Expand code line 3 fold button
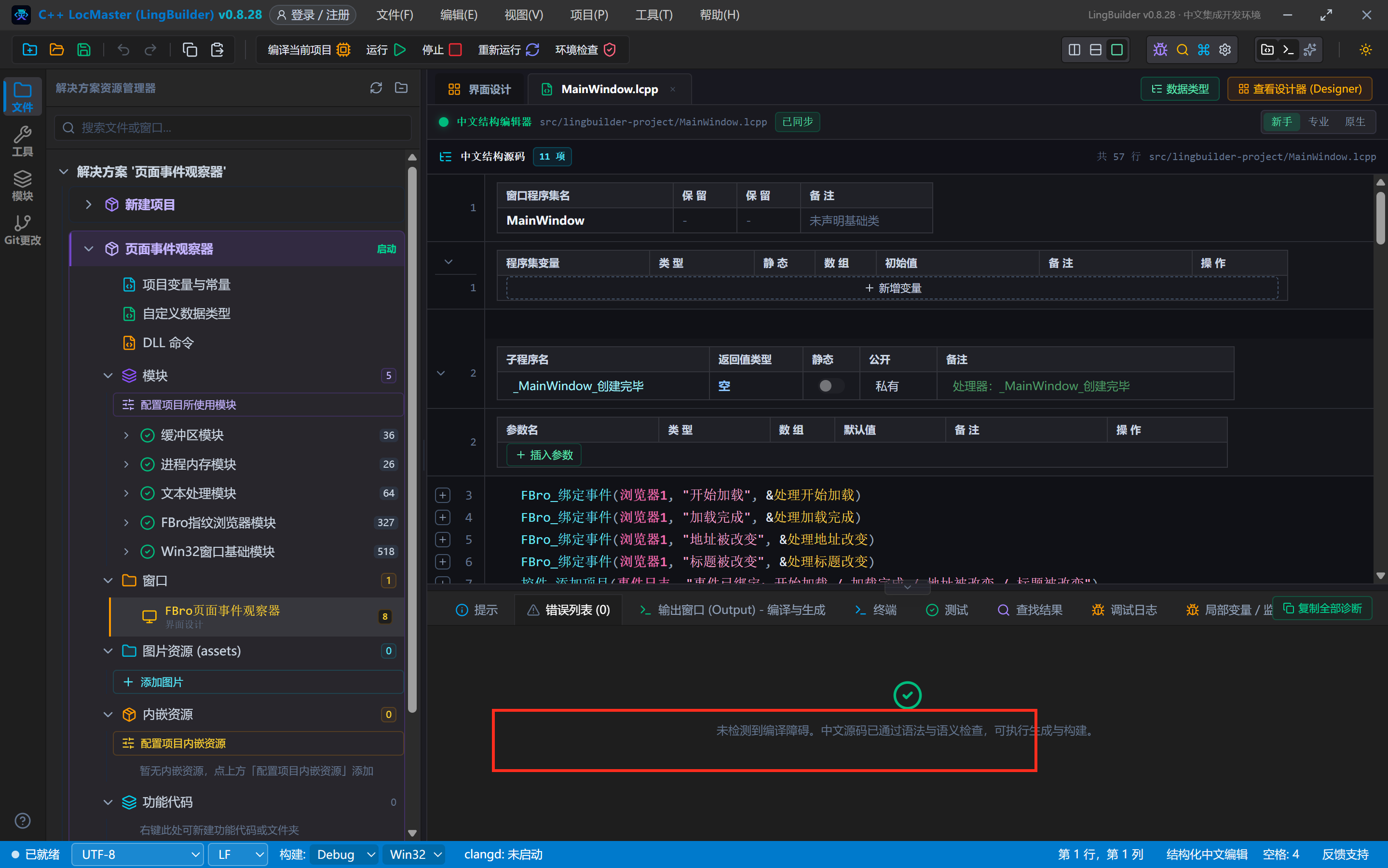 tap(443, 495)
